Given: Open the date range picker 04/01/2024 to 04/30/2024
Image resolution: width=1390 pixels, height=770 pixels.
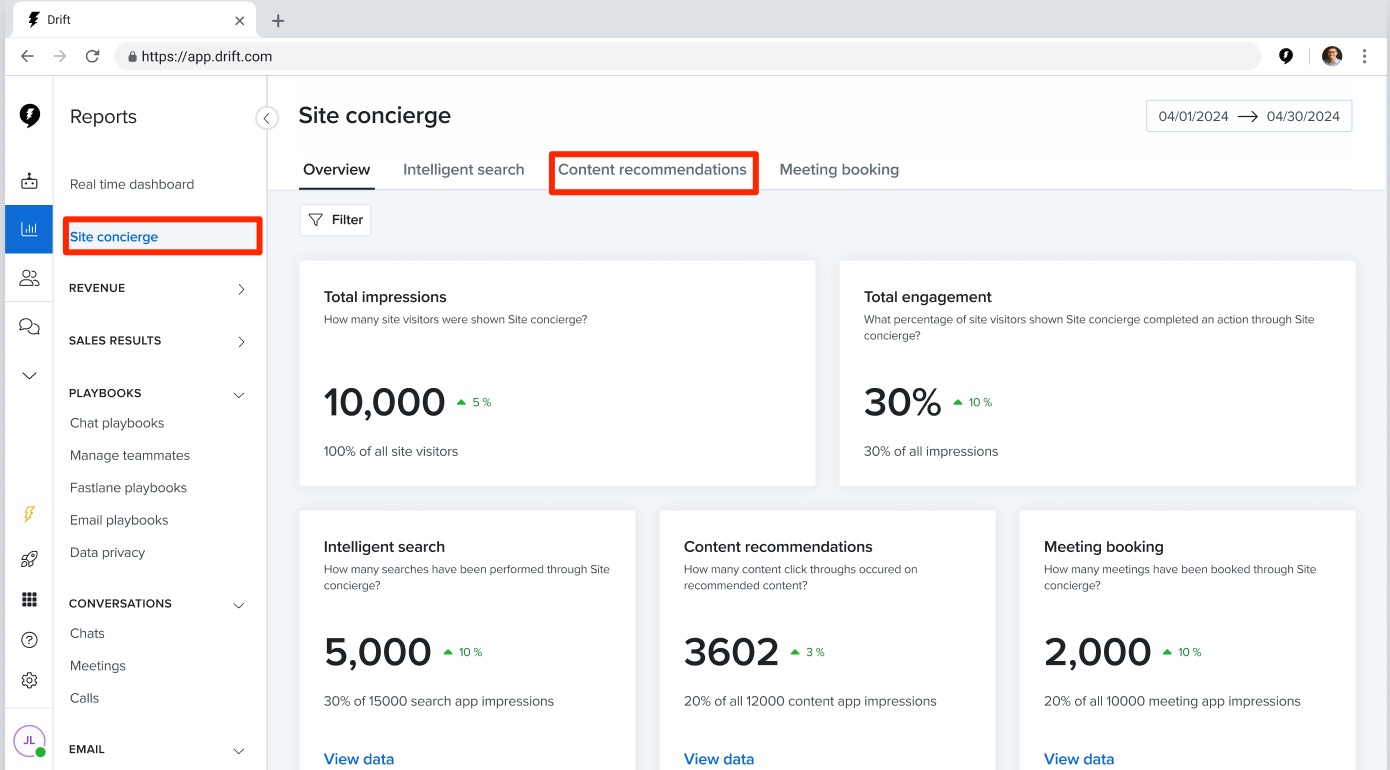Looking at the screenshot, I should [1249, 116].
